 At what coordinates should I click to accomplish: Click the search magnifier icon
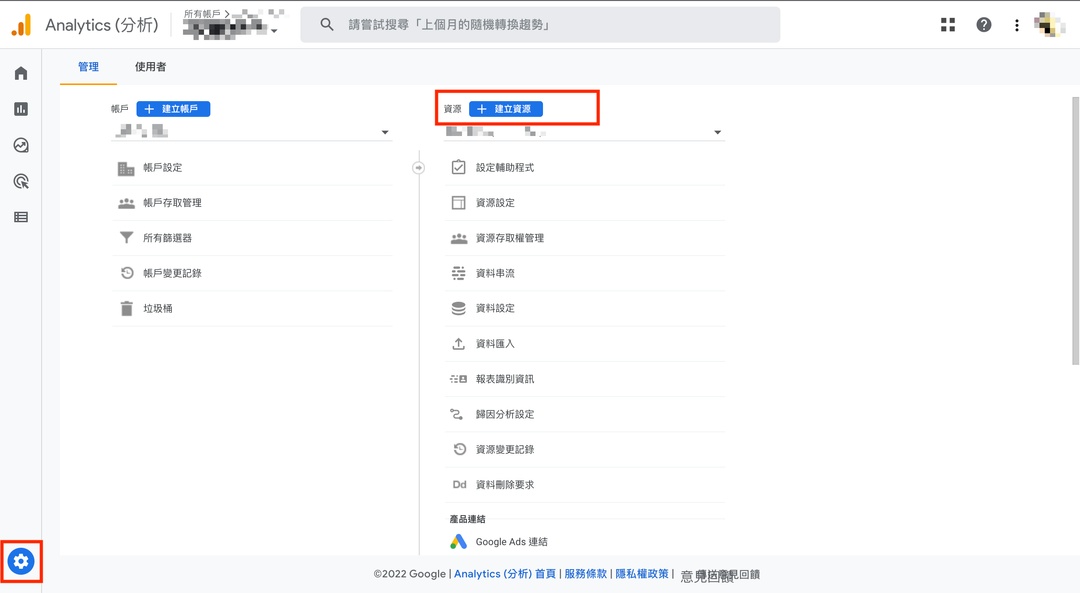326,25
